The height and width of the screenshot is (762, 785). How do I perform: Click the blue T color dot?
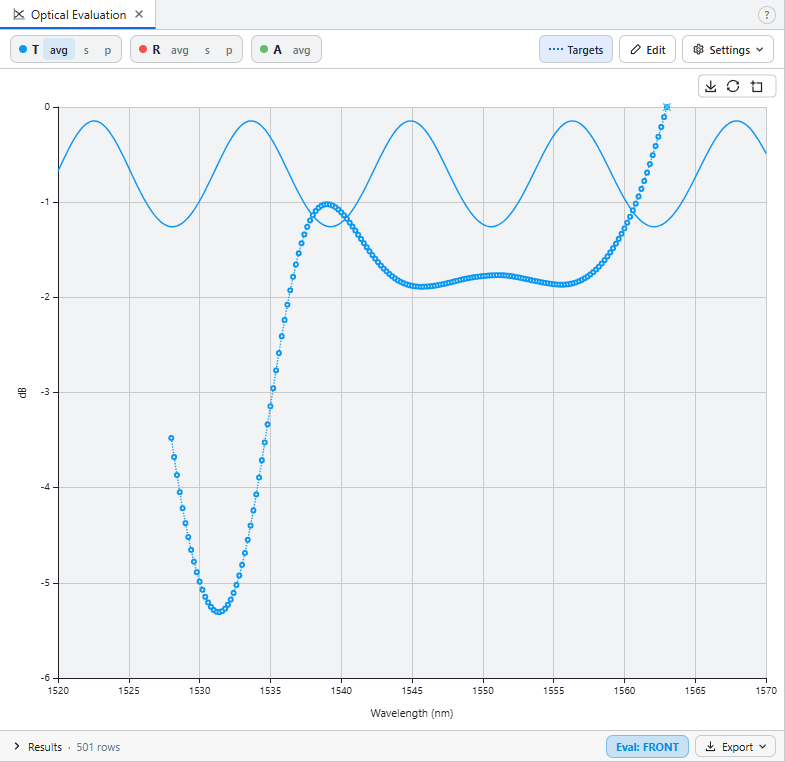pos(23,49)
